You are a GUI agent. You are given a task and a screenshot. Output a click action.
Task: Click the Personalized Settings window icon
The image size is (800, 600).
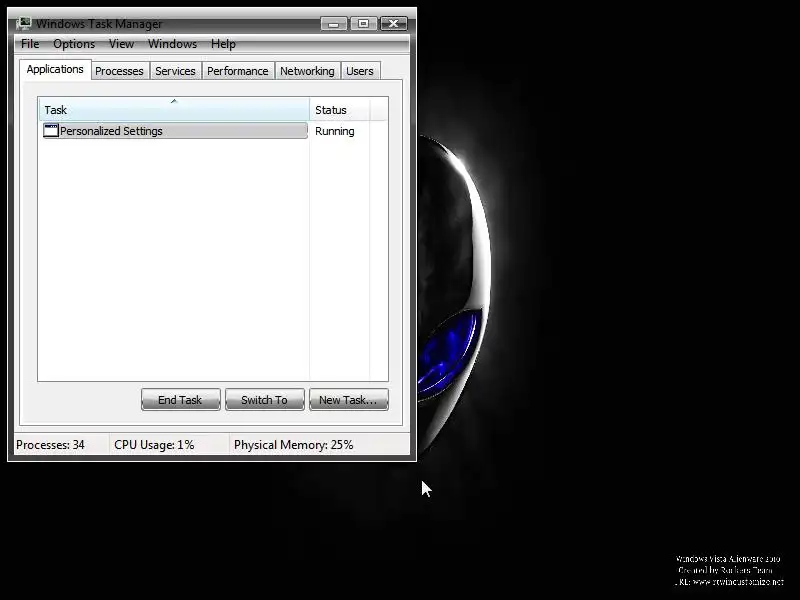tap(51, 131)
